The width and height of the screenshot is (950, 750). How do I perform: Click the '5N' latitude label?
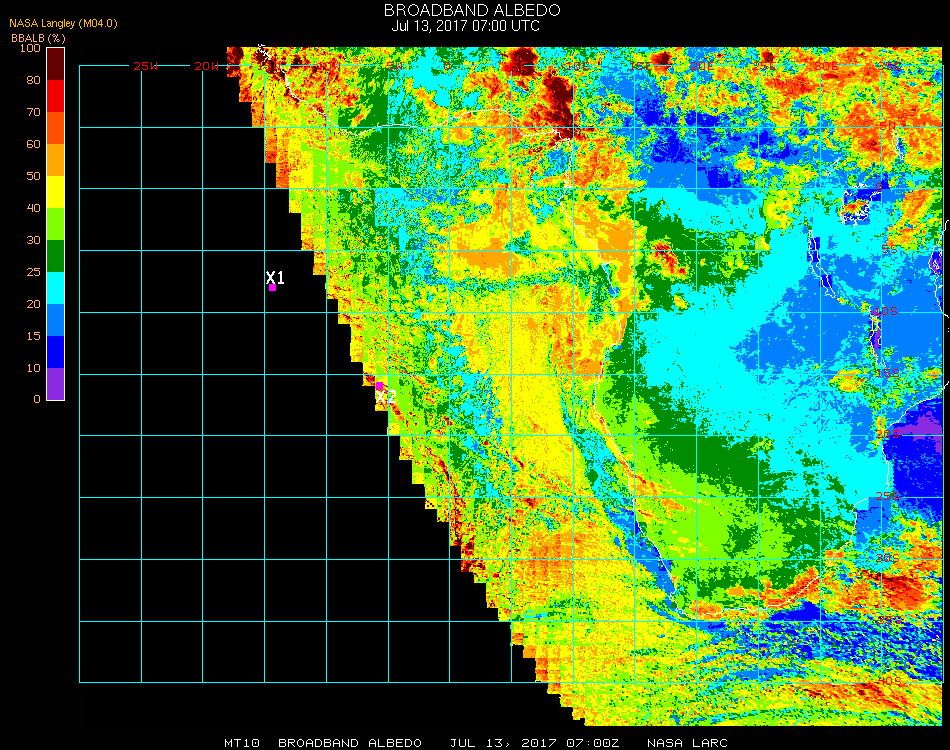pos(889,125)
